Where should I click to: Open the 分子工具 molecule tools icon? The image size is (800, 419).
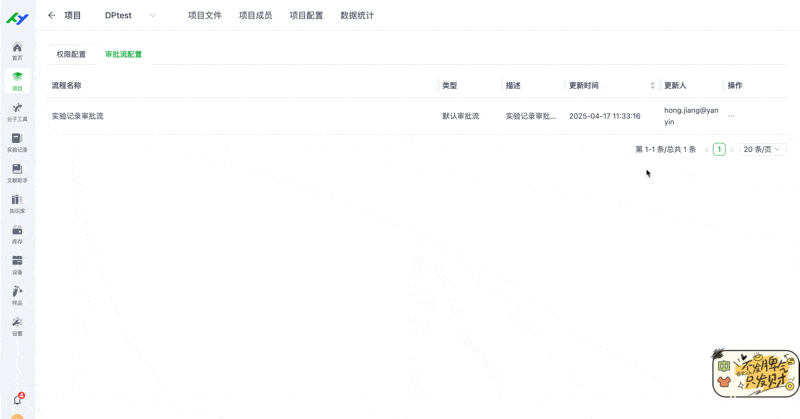pos(17,112)
